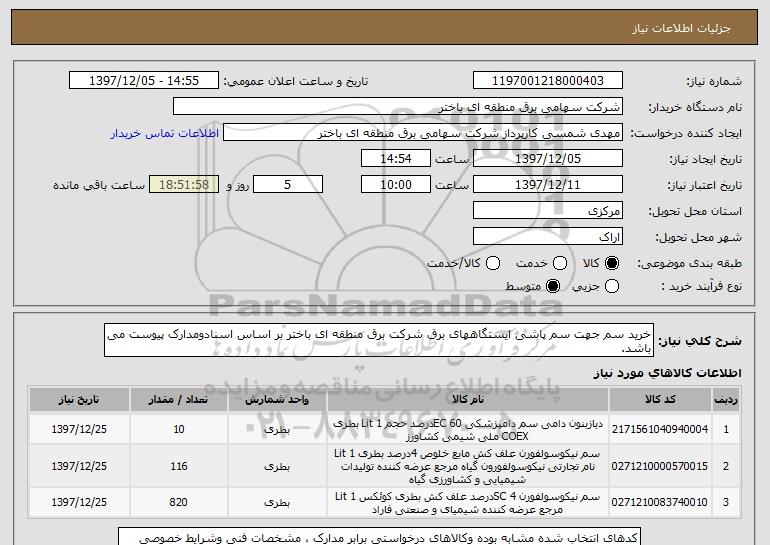Choose the متوسط purchase type radio
This screenshot has width=770, height=545.
coord(553,286)
